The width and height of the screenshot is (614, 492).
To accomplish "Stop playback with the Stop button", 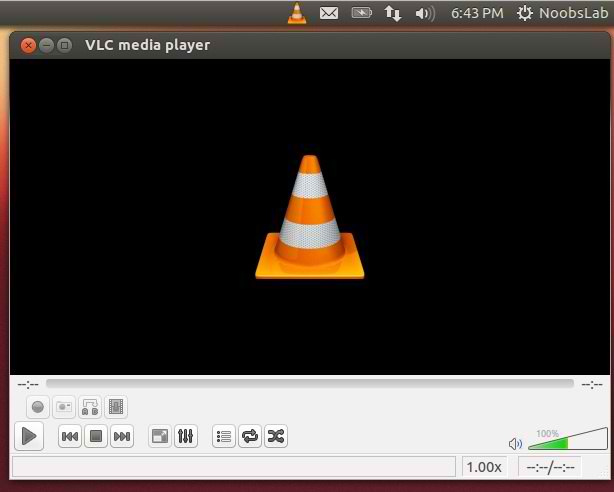I will point(96,436).
